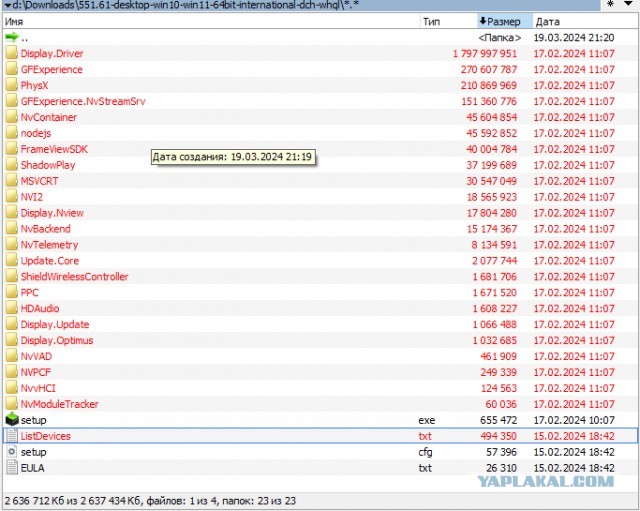Sort by the Размер column header
The height and width of the screenshot is (511, 640).
[x=504, y=21]
